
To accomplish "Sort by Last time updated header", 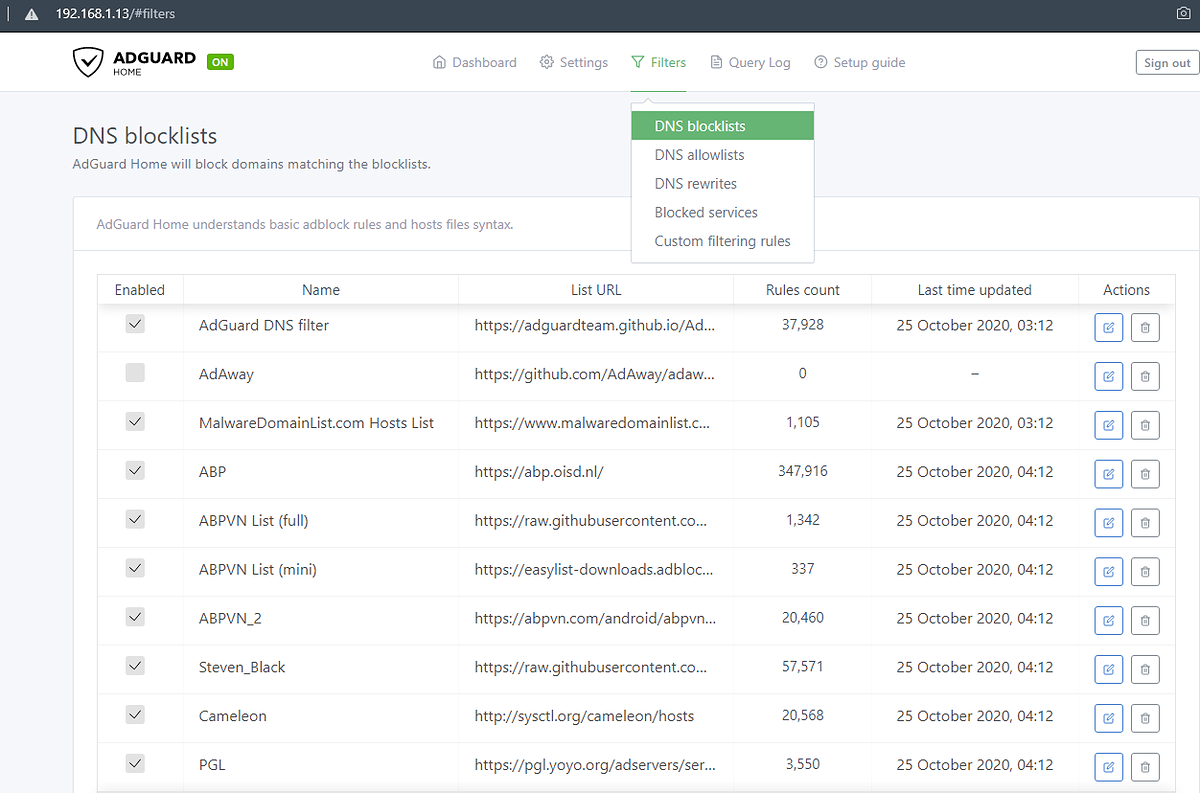I will click(x=975, y=290).
